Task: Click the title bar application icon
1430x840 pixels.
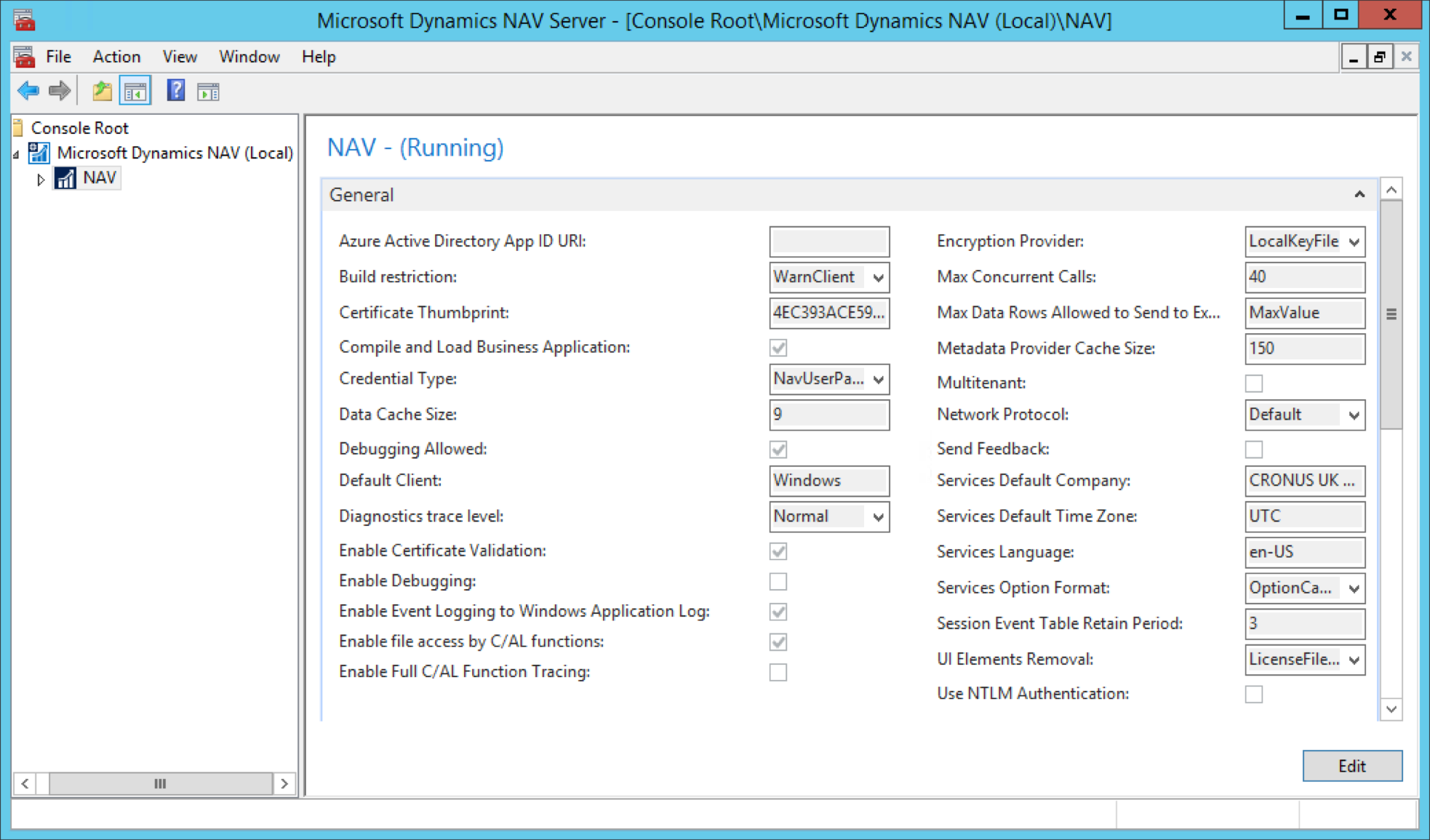Action: [24, 20]
